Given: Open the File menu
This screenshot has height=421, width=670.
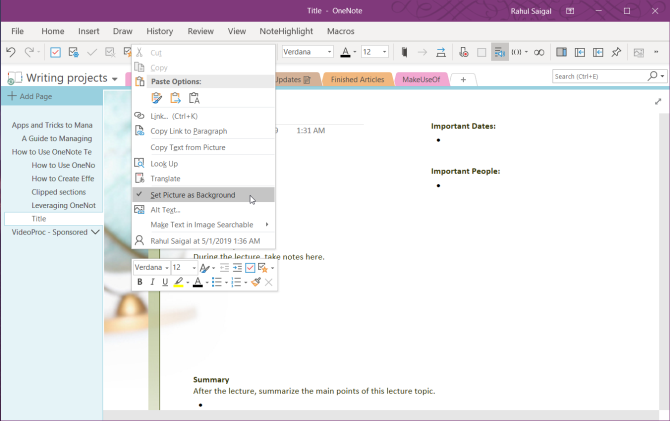Looking at the screenshot, I should click(x=18, y=31).
